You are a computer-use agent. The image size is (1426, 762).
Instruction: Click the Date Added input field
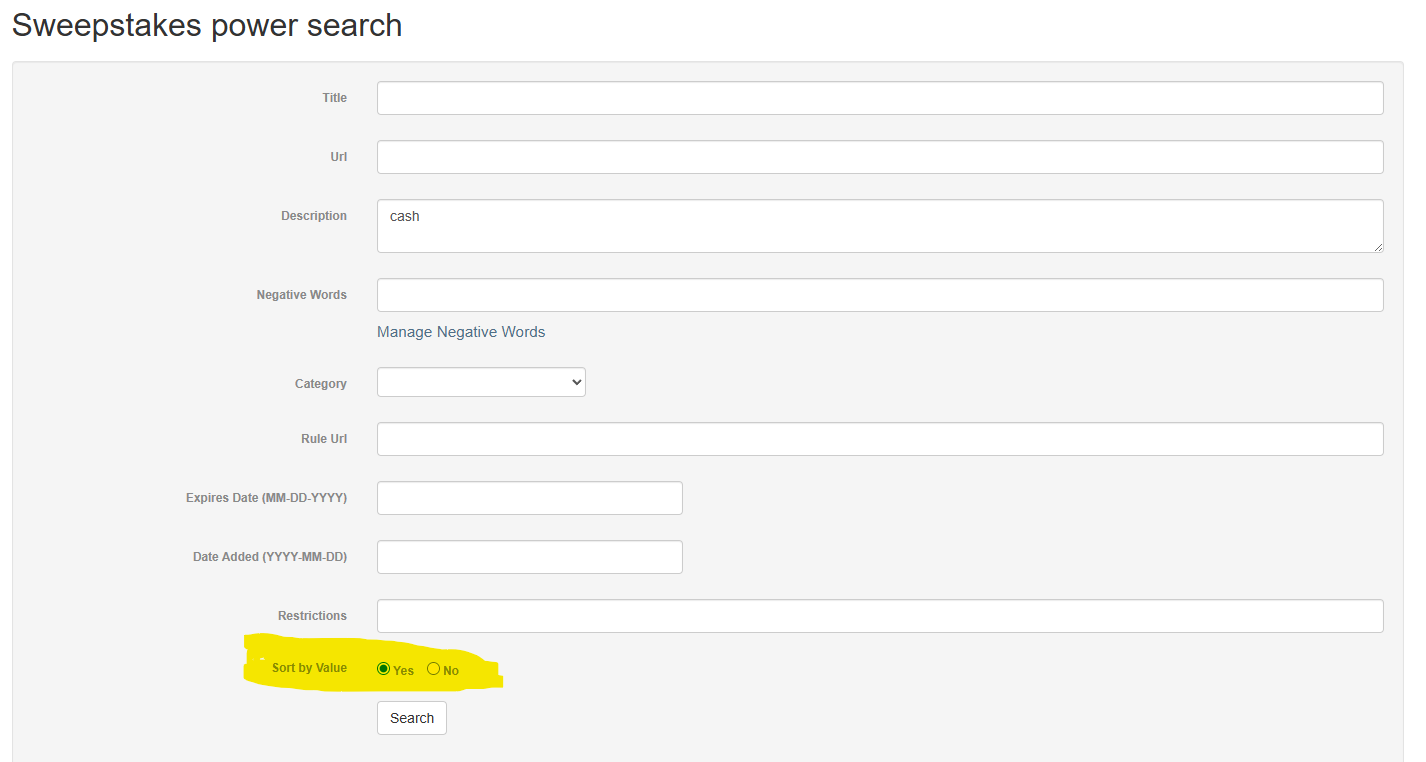coord(529,557)
